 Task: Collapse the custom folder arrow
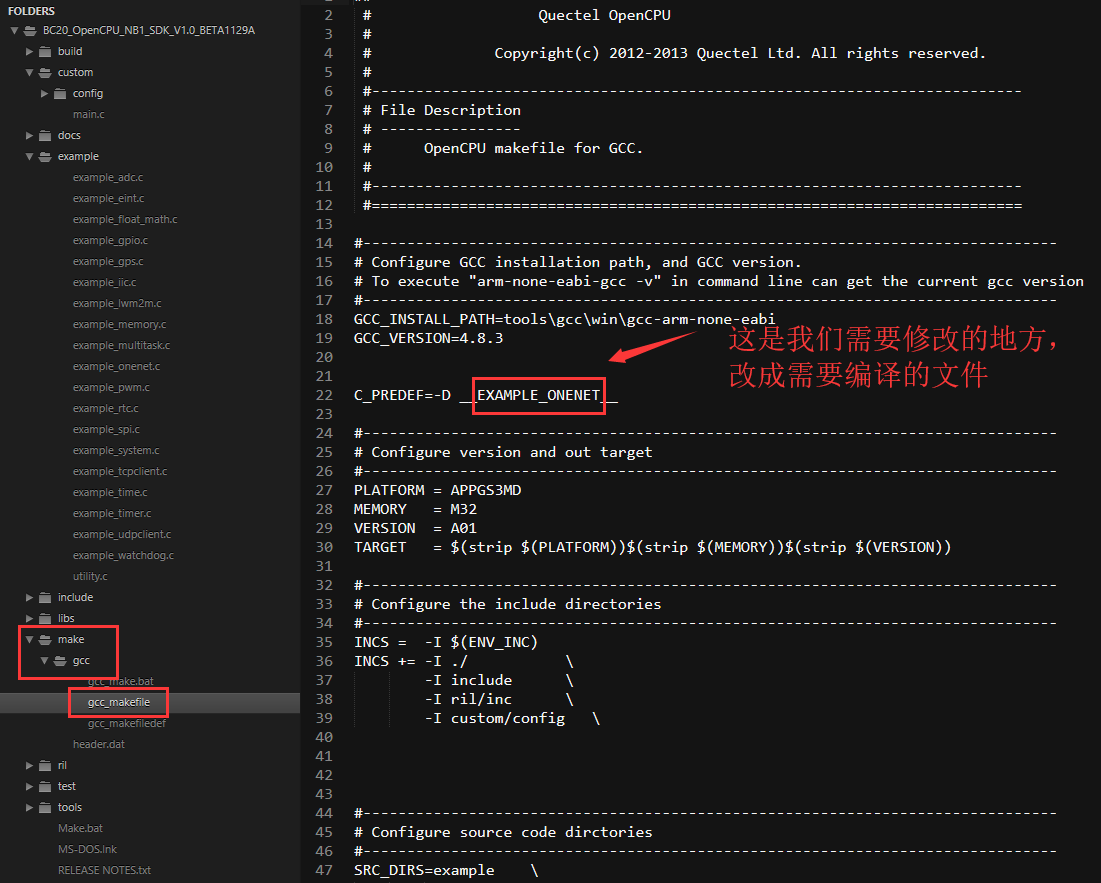(x=29, y=72)
